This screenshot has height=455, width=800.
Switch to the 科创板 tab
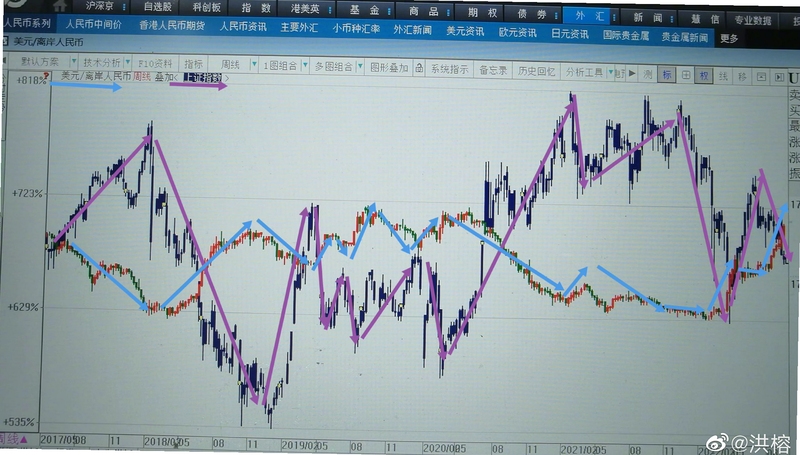point(207,7)
